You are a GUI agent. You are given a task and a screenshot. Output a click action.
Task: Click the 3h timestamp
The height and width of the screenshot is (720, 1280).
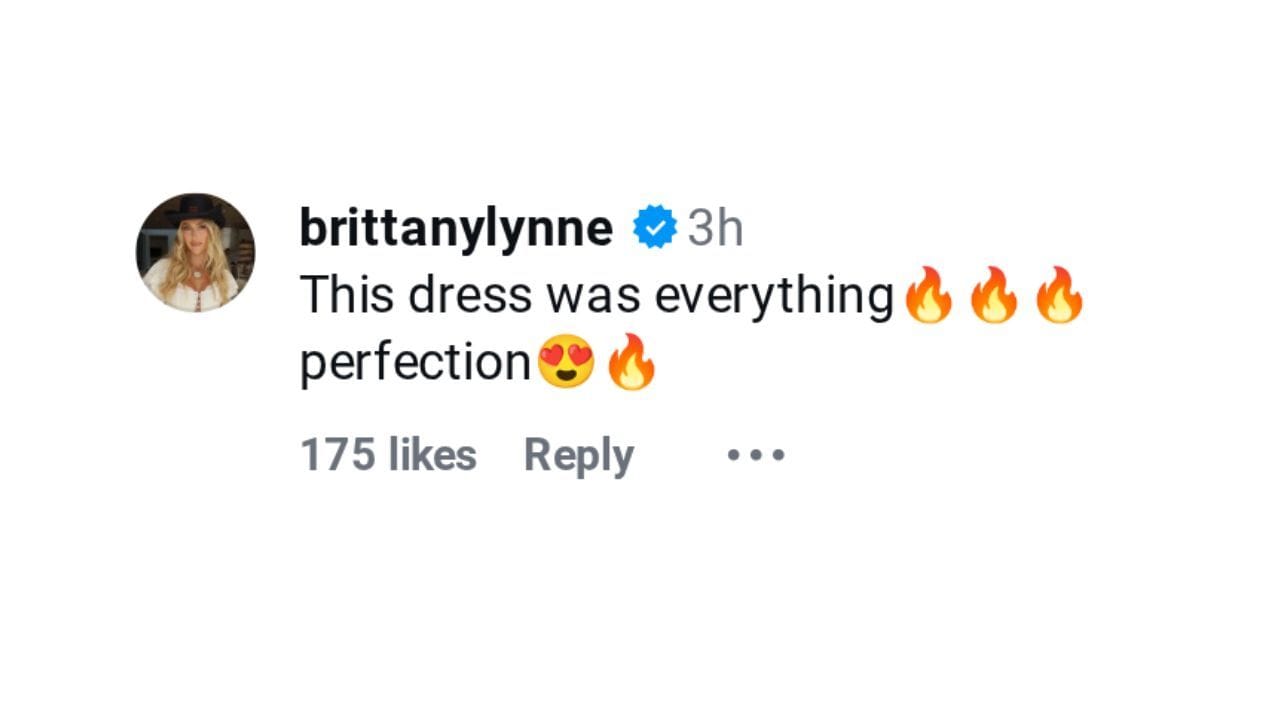(715, 228)
